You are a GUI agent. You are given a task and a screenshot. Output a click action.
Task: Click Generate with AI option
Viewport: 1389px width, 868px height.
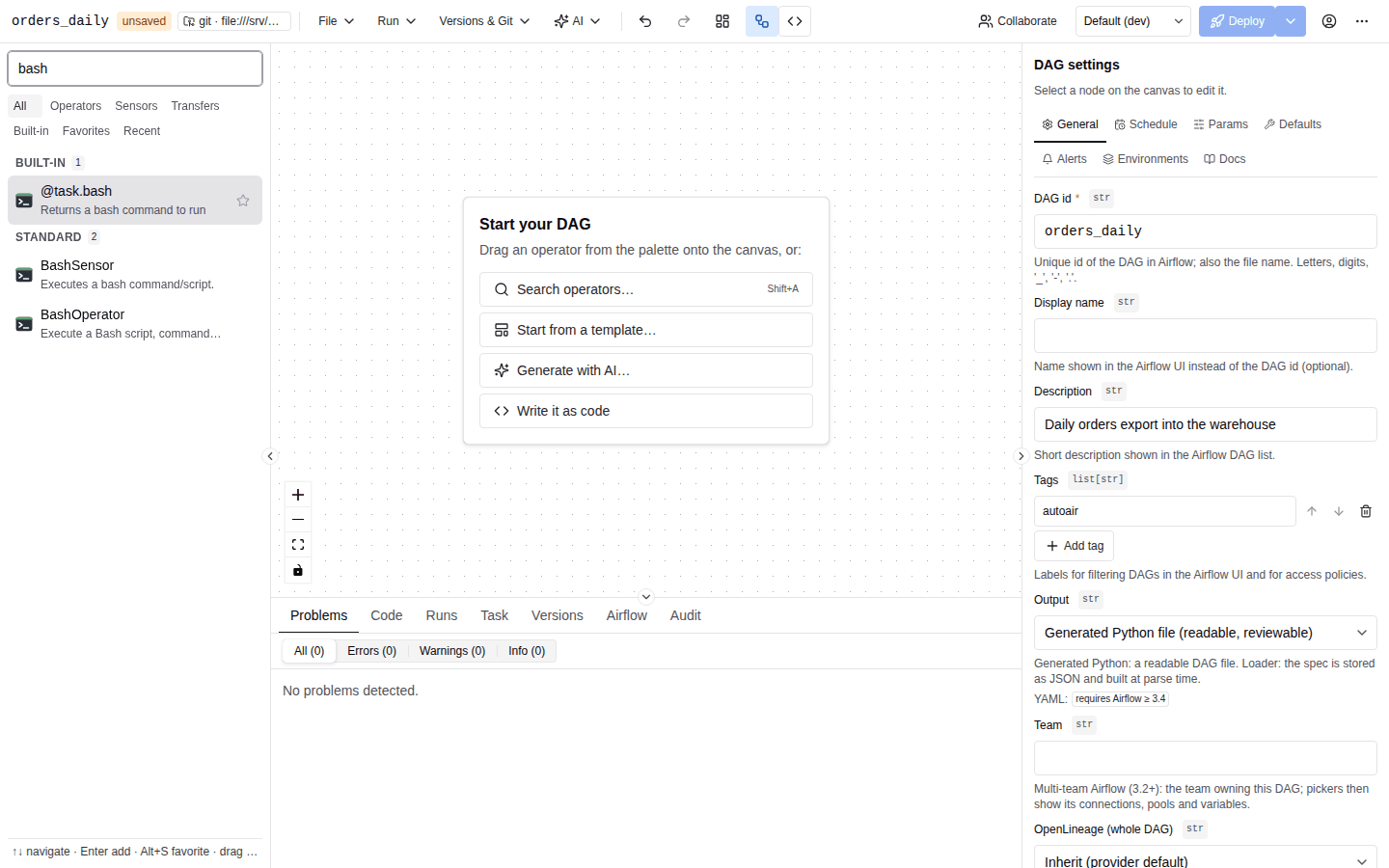646,370
